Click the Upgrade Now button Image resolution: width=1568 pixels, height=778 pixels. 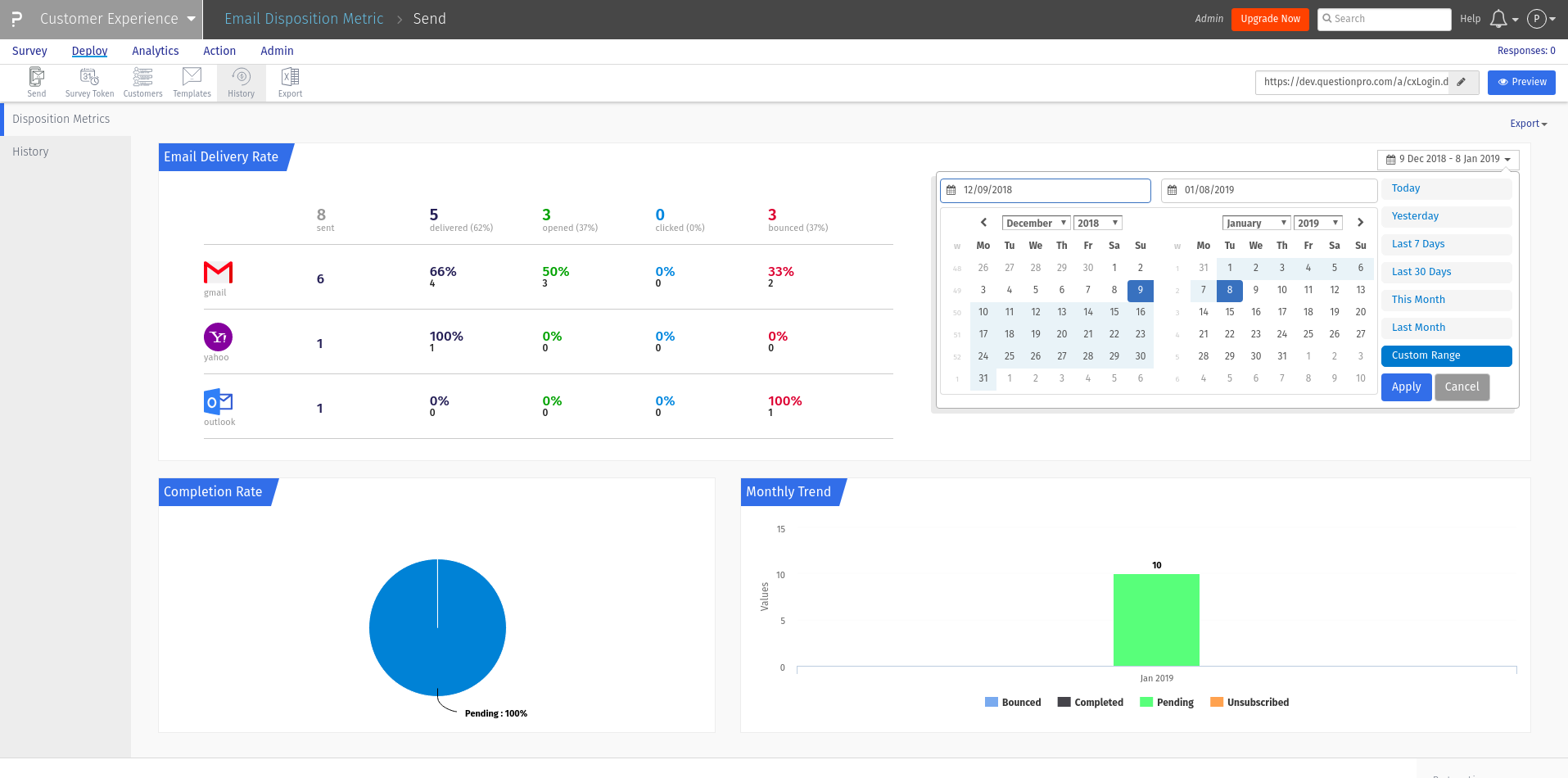point(1270,19)
